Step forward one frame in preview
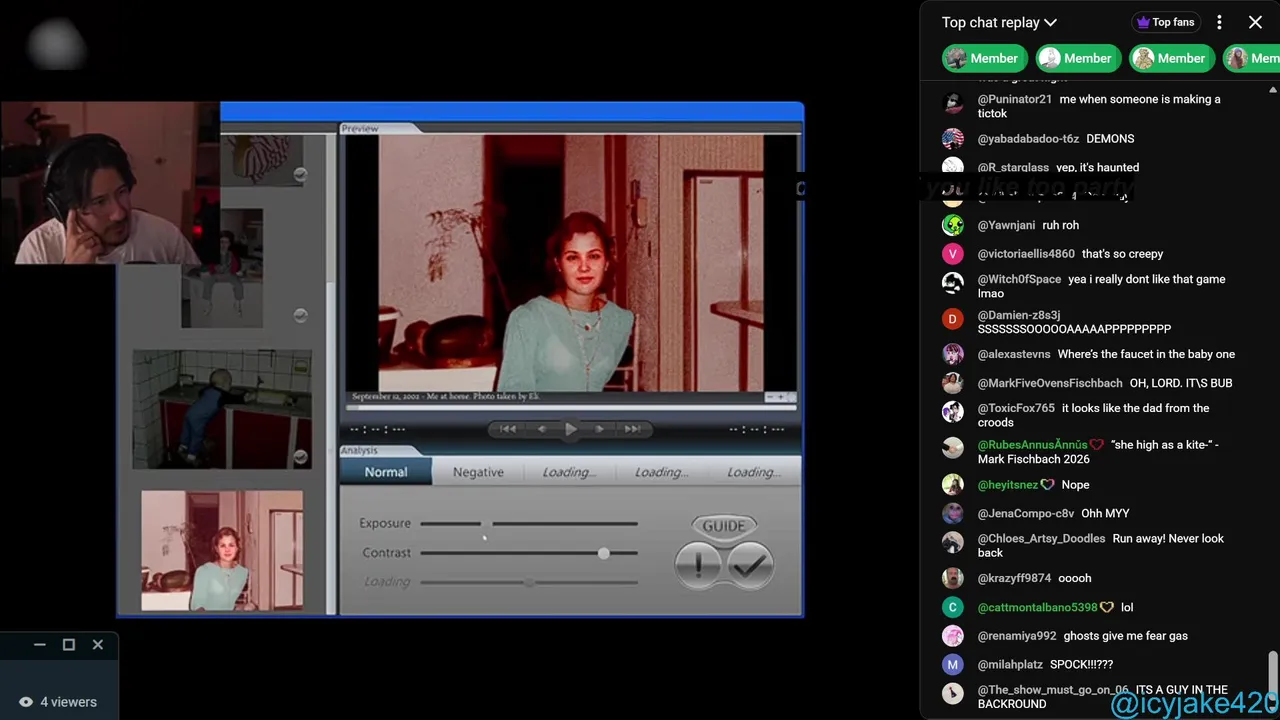Viewport: 1280px width, 720px height. coord(599,429)
